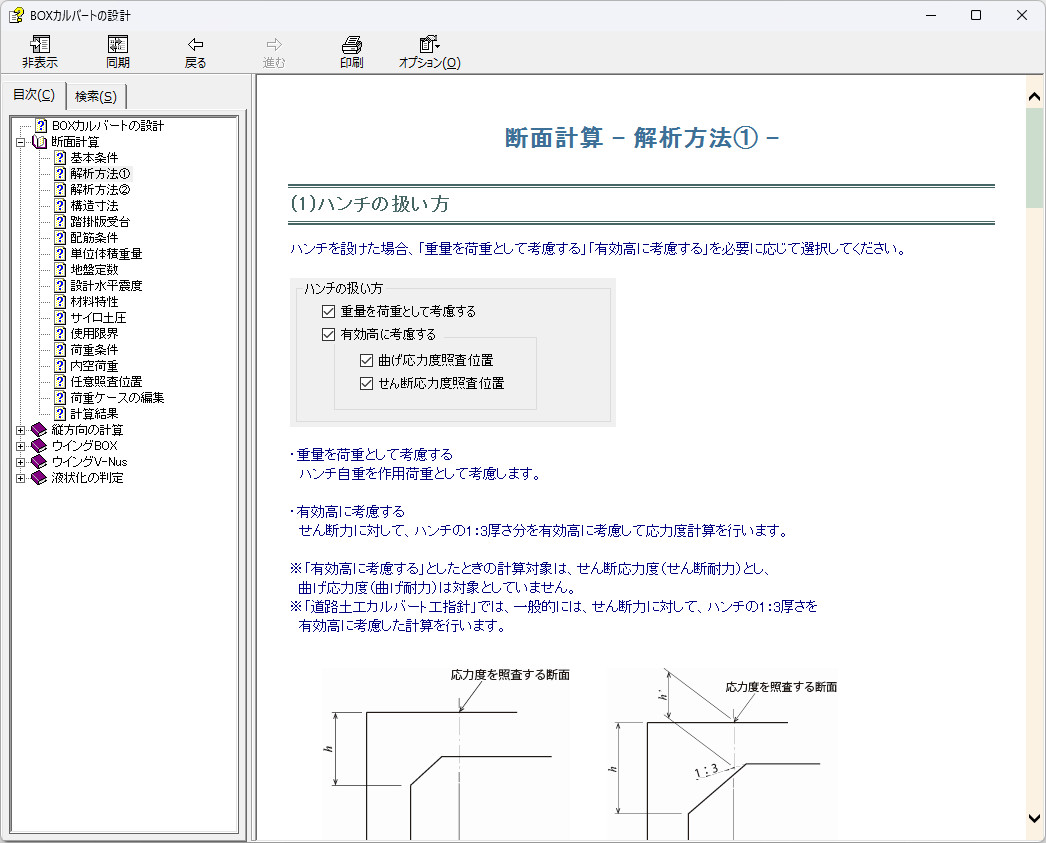
Task: Go back with the 戻る arrow icon
Action: tap(195, 45)
